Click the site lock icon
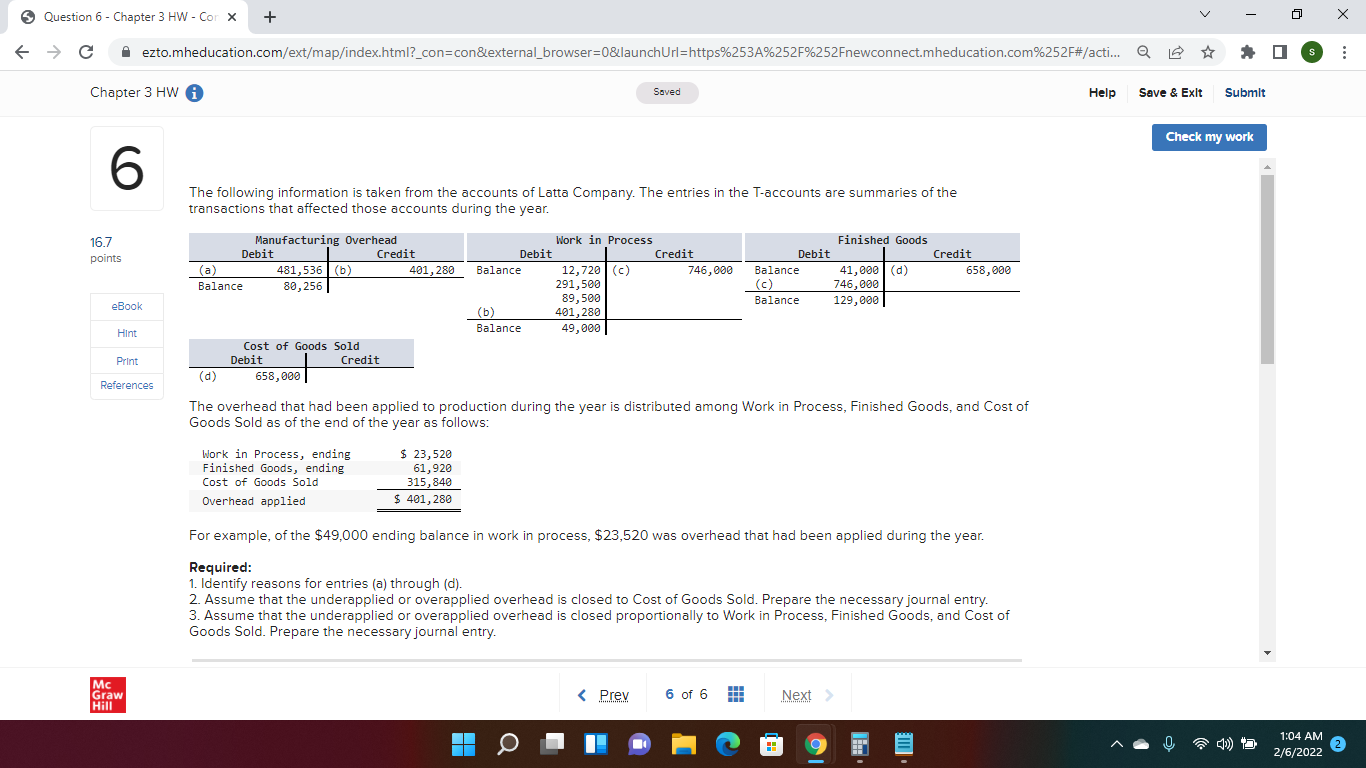This screenshot has width=1366, height=768. point(124,51)
